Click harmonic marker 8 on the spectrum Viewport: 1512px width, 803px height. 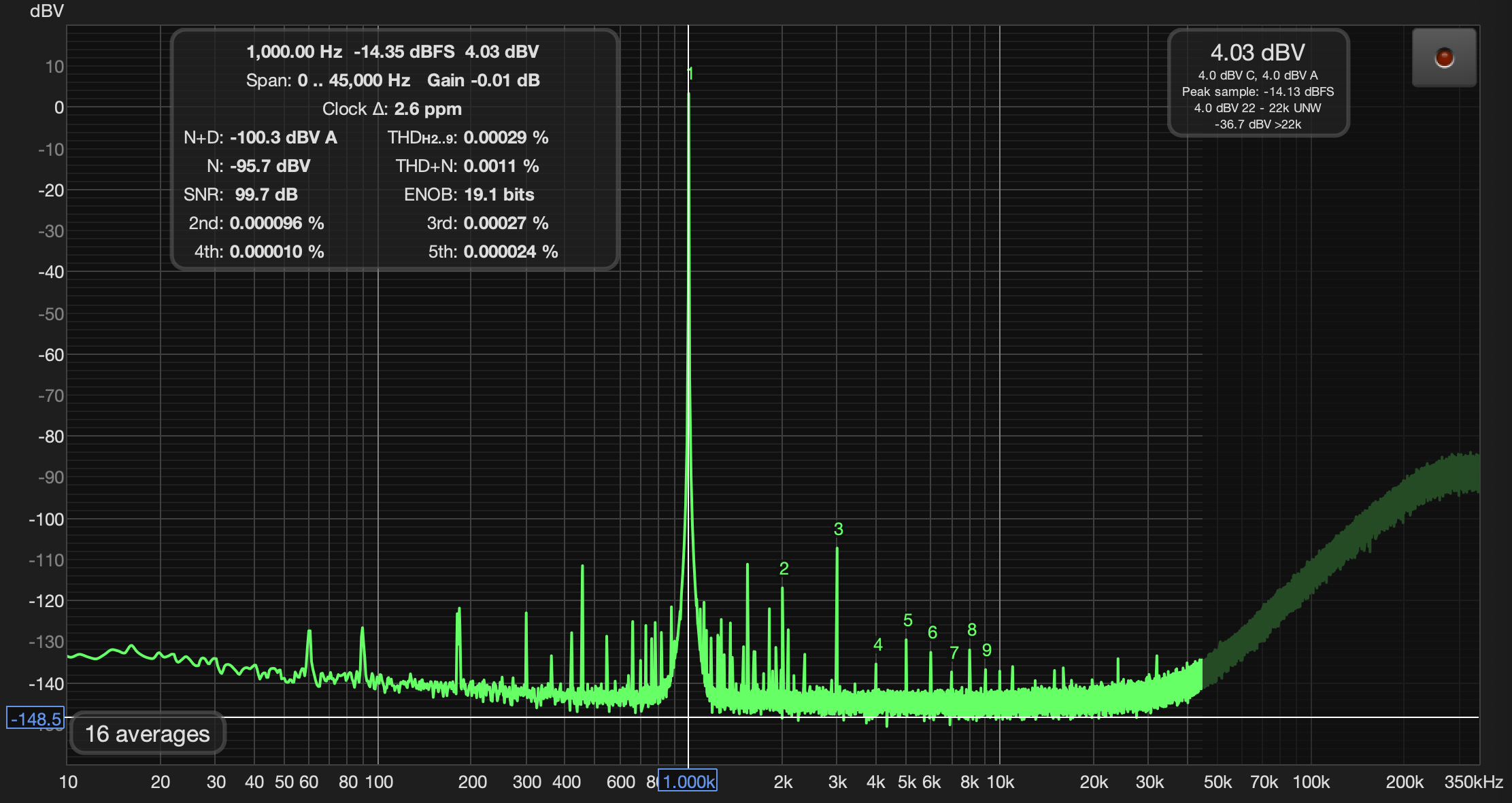pos(971,630)
